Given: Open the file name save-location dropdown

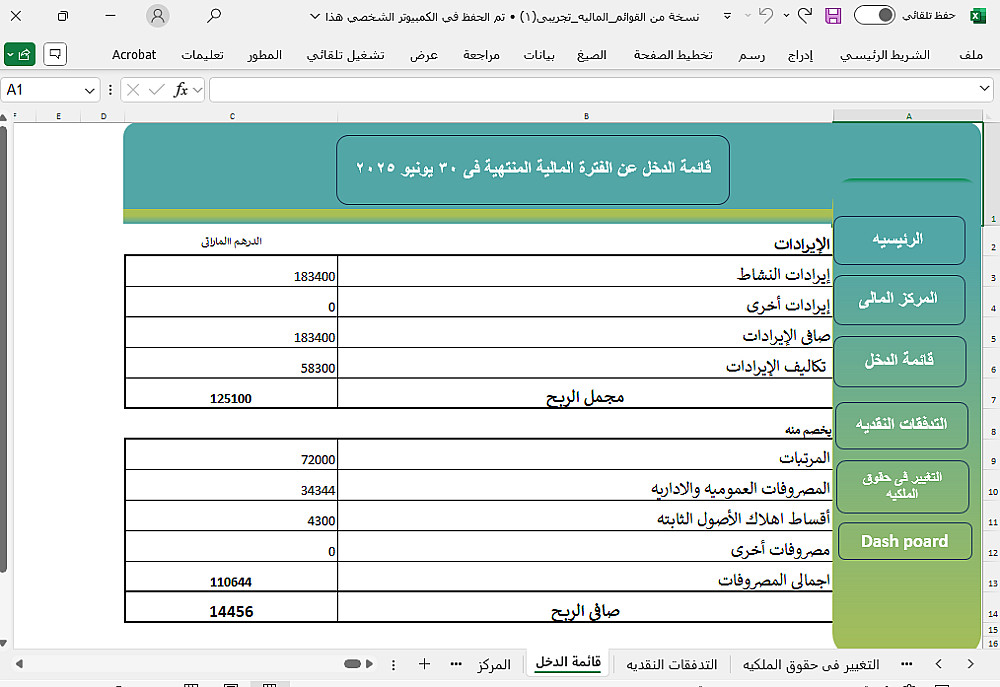Looking at the screenshot, I should (x=314, y=17).
